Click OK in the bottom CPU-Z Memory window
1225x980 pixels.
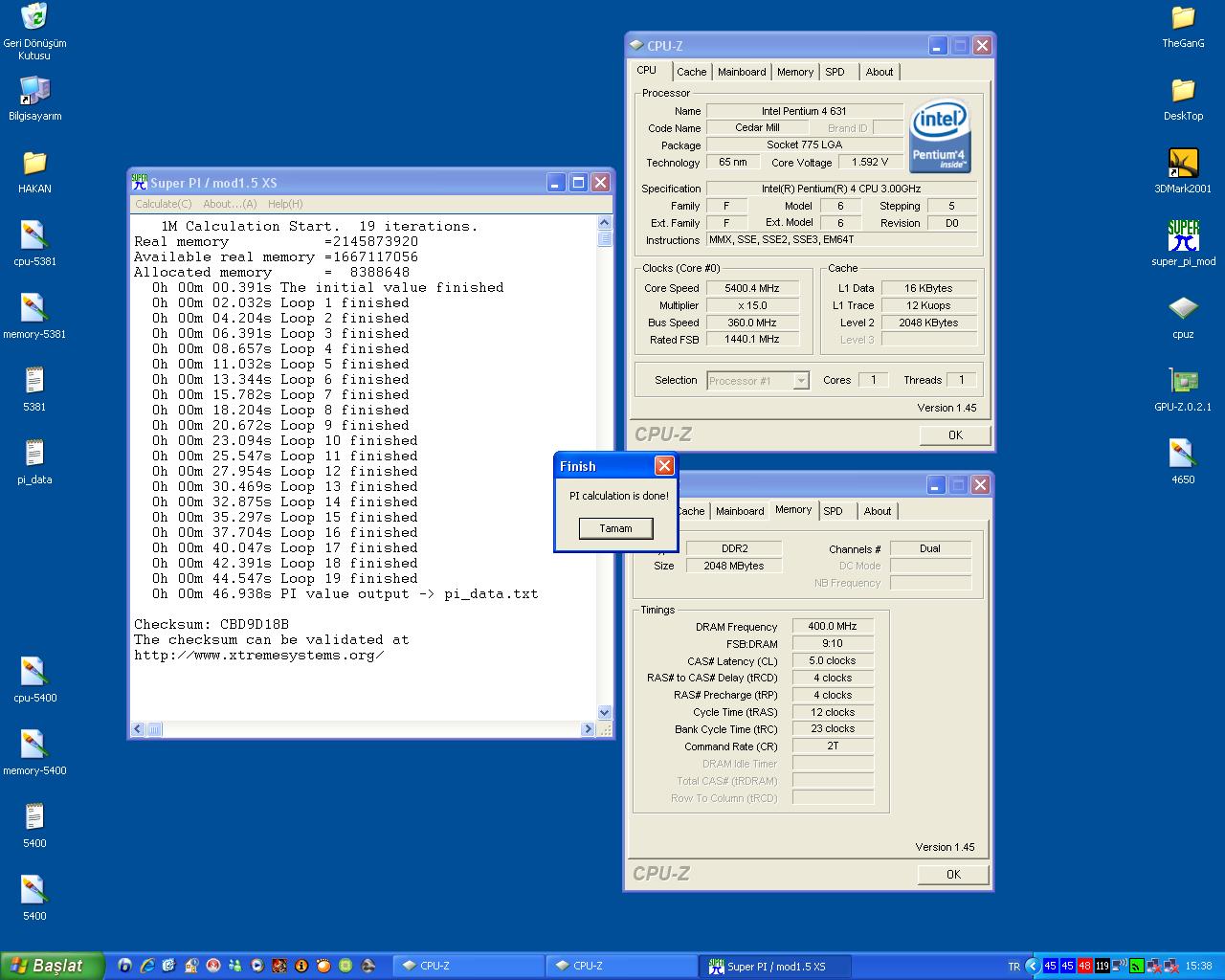tap(953, 874)
